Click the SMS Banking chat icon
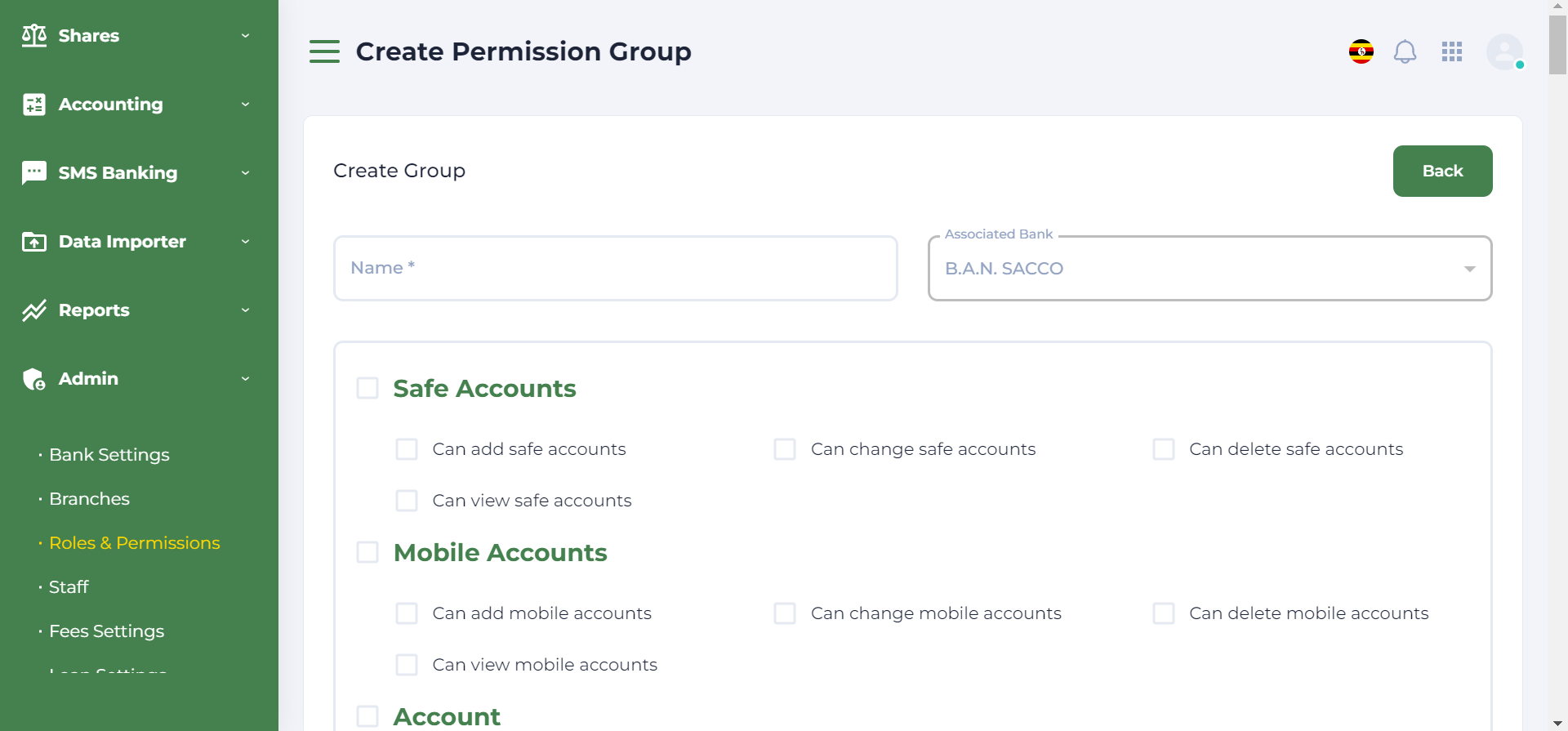 click(34, 173)
